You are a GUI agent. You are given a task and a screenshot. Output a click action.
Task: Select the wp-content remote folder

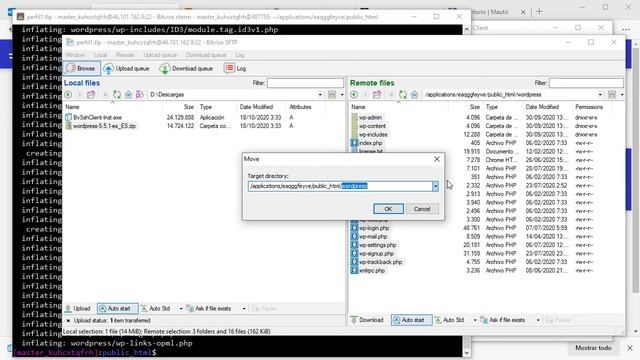(372, 126)
